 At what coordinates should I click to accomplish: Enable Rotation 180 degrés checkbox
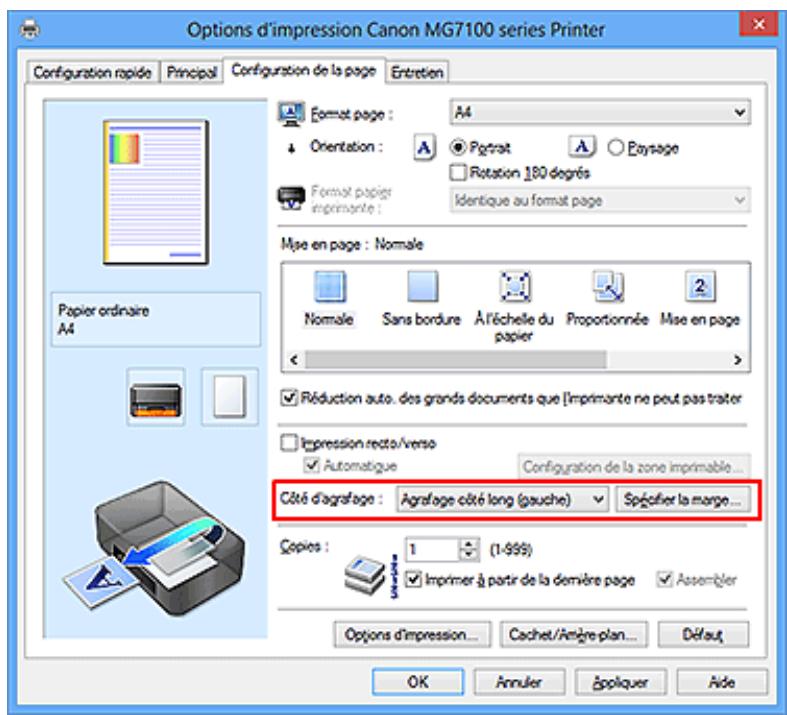458,173
